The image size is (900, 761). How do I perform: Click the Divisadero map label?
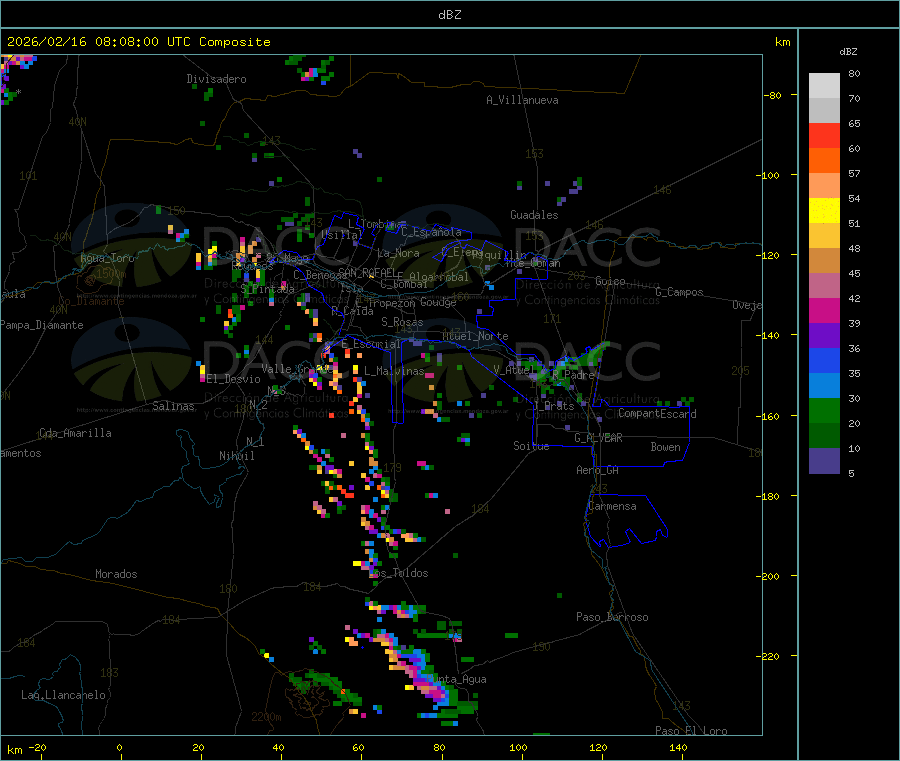(216, 79)
